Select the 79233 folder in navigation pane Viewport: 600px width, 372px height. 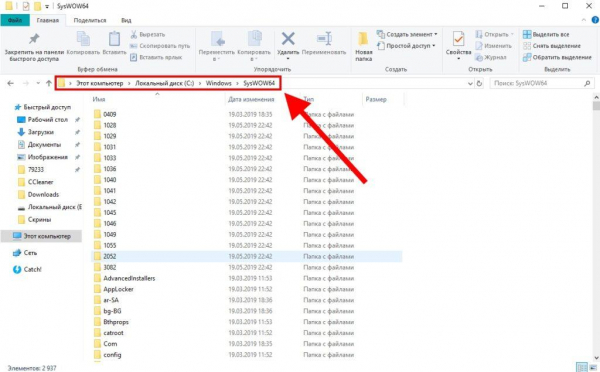click(31, 170)
